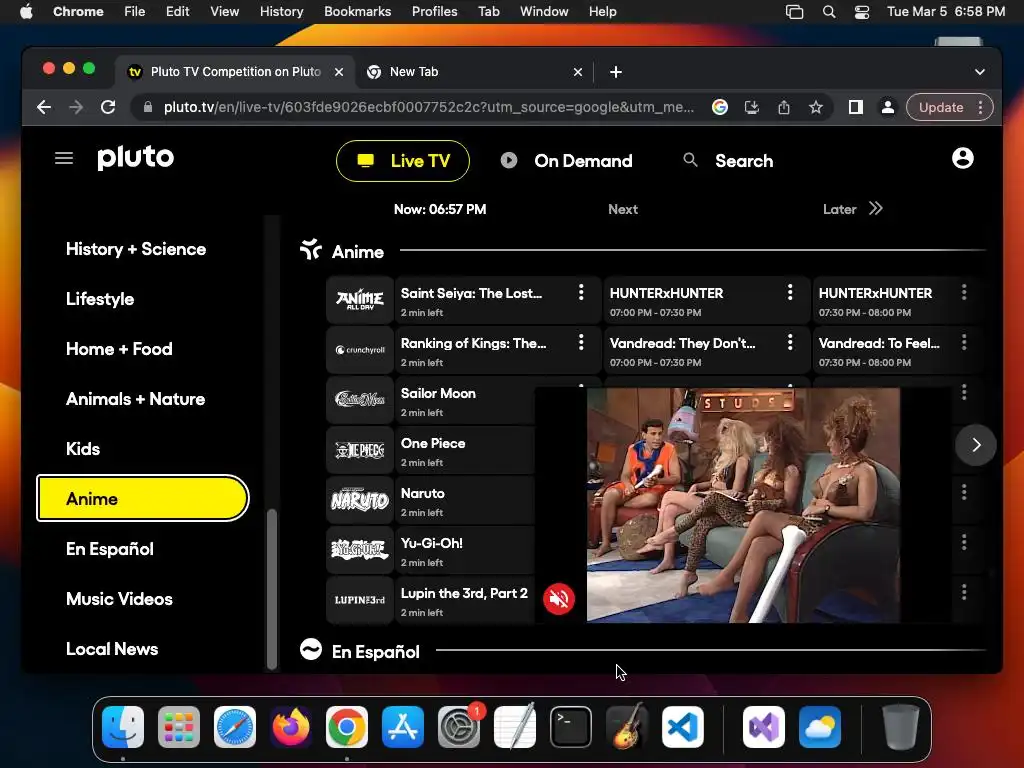
Task: Open options for Ranking of Kings
Action: coord(581,342)
